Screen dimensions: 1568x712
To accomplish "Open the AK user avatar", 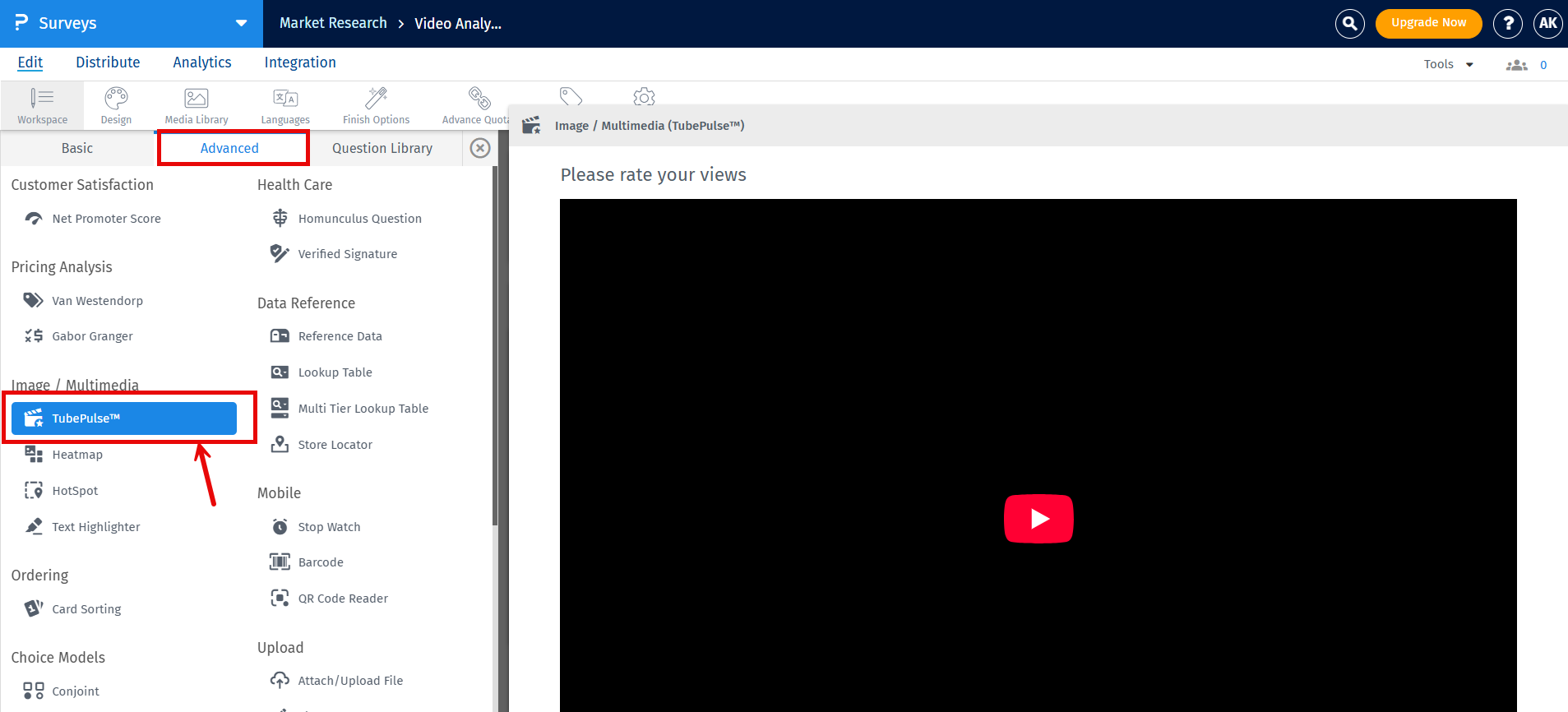I will pyautogui.click(x=1548, y=24).
